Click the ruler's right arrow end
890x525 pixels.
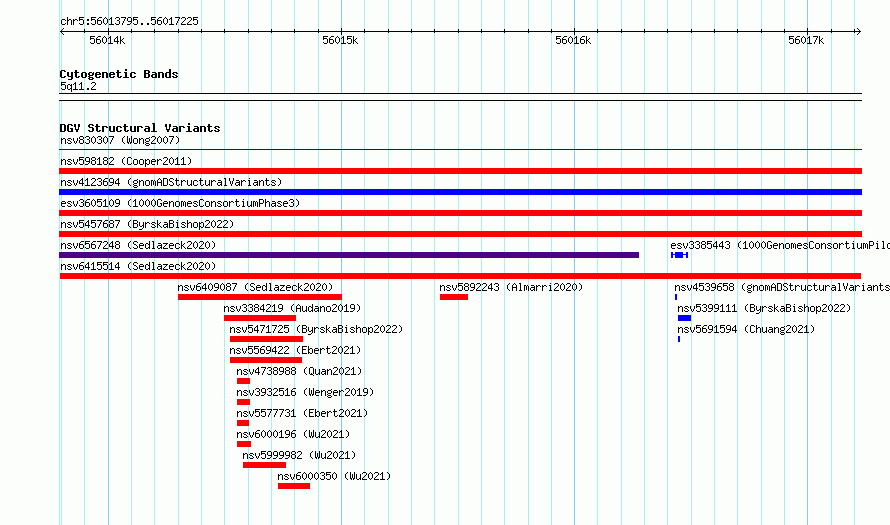coord(859,31)
